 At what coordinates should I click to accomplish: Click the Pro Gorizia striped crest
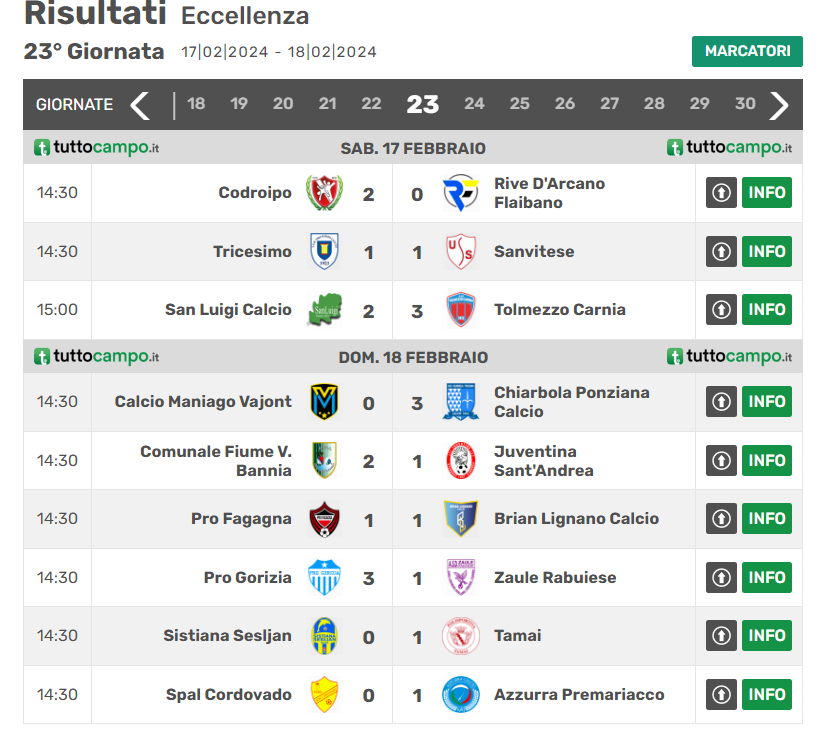click(324, 577)
